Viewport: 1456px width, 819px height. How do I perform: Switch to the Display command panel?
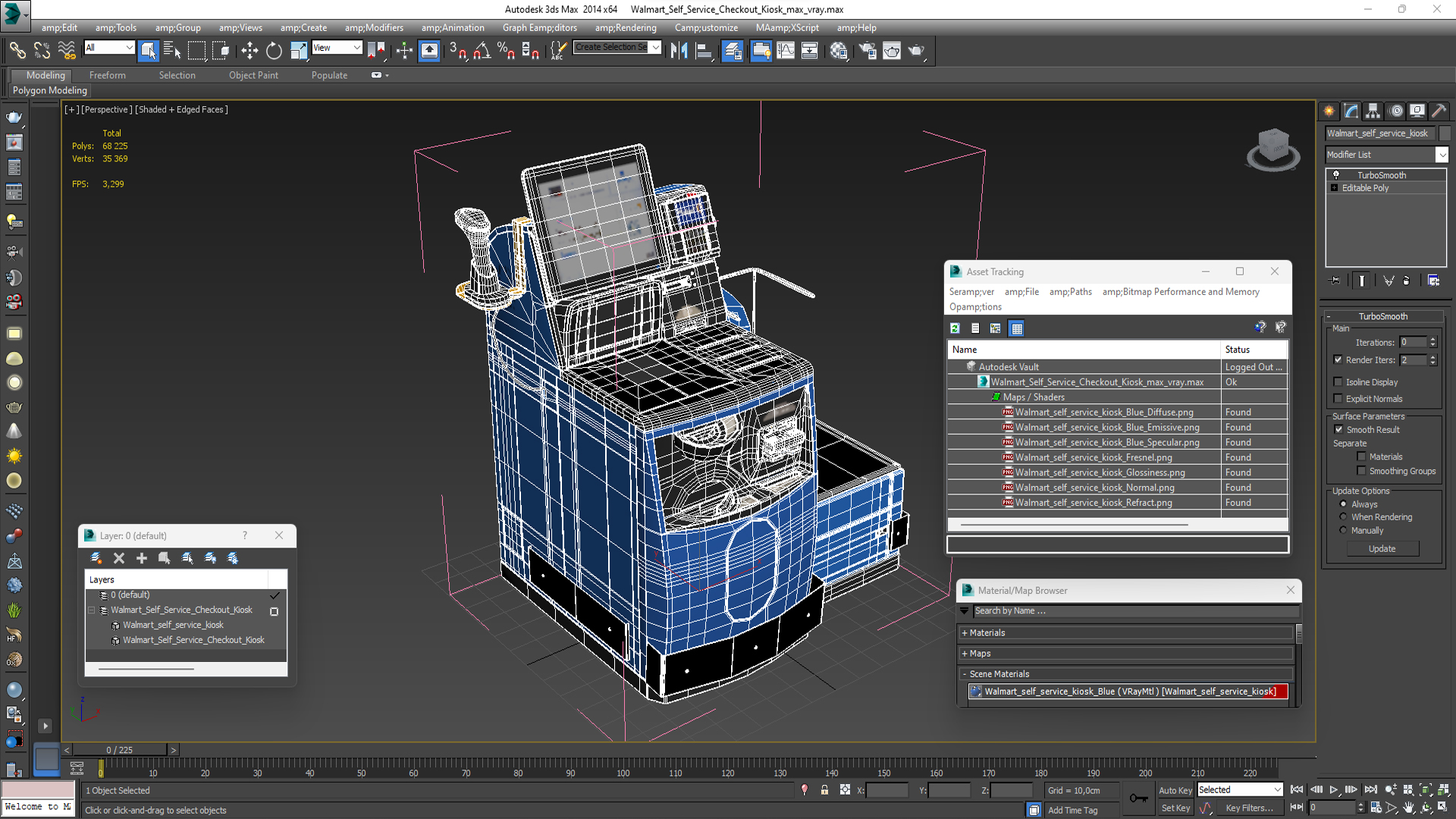(x=1417, y=111)
